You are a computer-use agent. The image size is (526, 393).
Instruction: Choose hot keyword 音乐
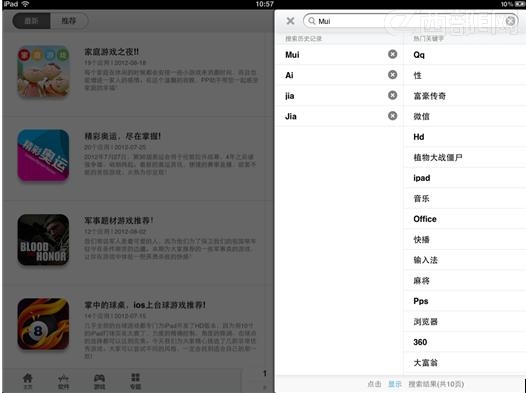(x=421, y=199)
